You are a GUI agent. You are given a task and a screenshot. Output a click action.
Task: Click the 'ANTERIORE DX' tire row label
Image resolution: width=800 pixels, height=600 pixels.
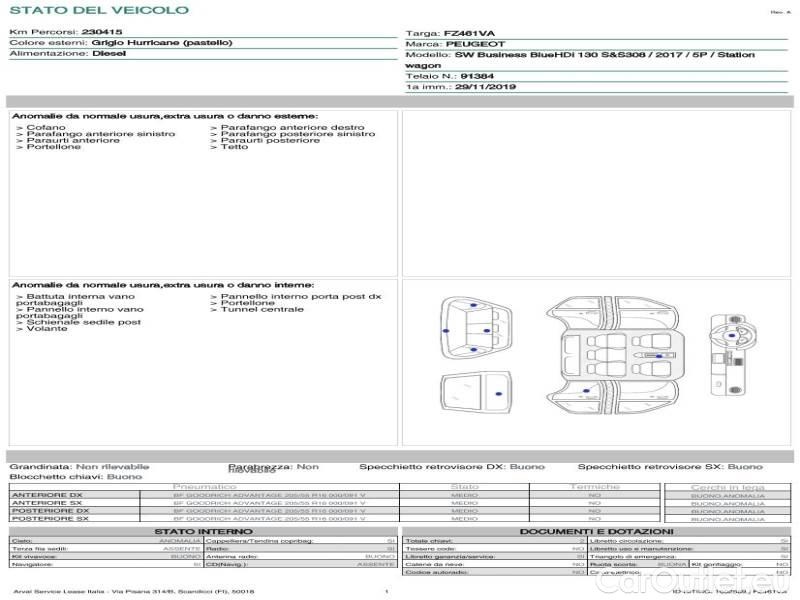click(47, 495)
